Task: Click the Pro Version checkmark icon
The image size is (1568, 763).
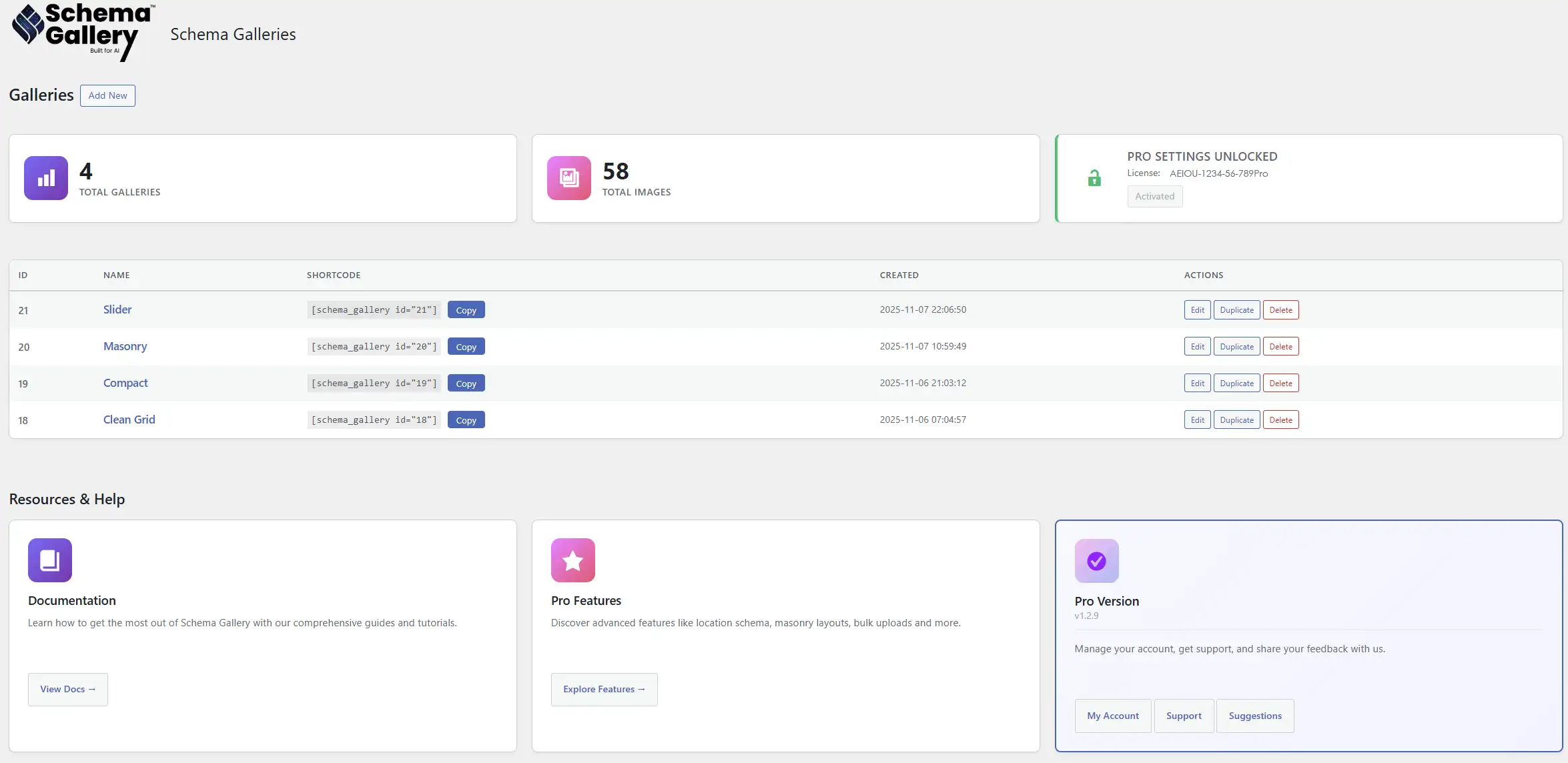Action: tap(1096, 561)
